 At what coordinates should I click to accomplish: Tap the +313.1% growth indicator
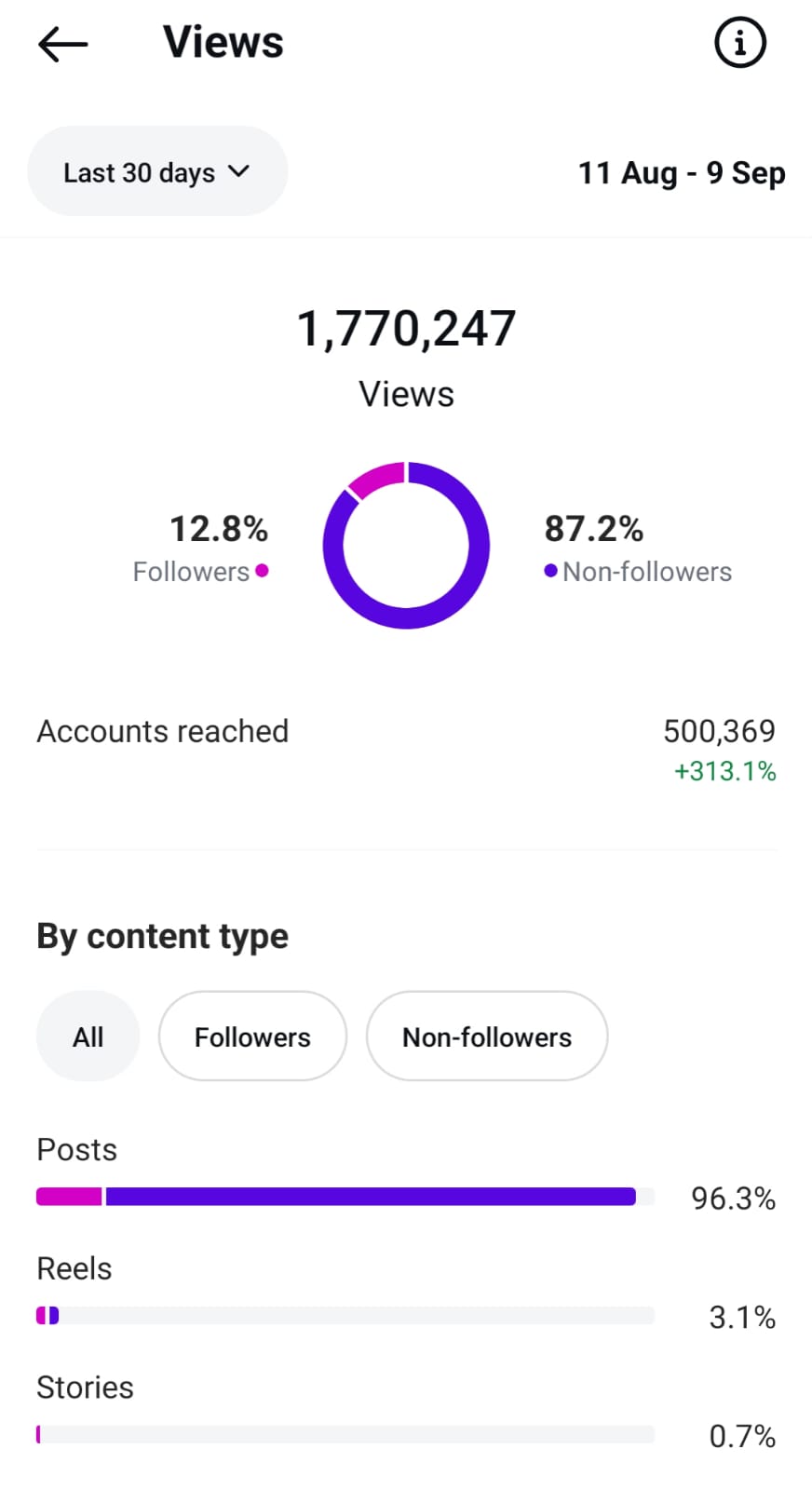coord(724,772)
